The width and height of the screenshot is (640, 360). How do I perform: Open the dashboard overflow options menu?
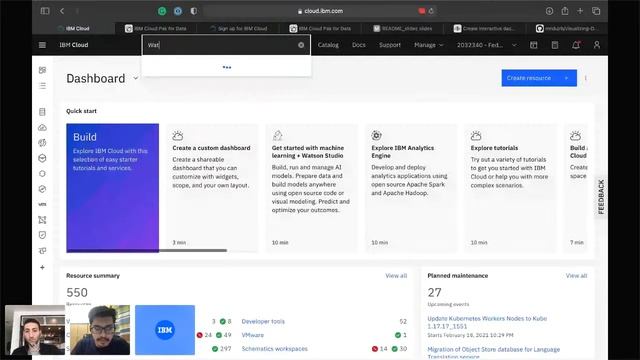[586, 78]
